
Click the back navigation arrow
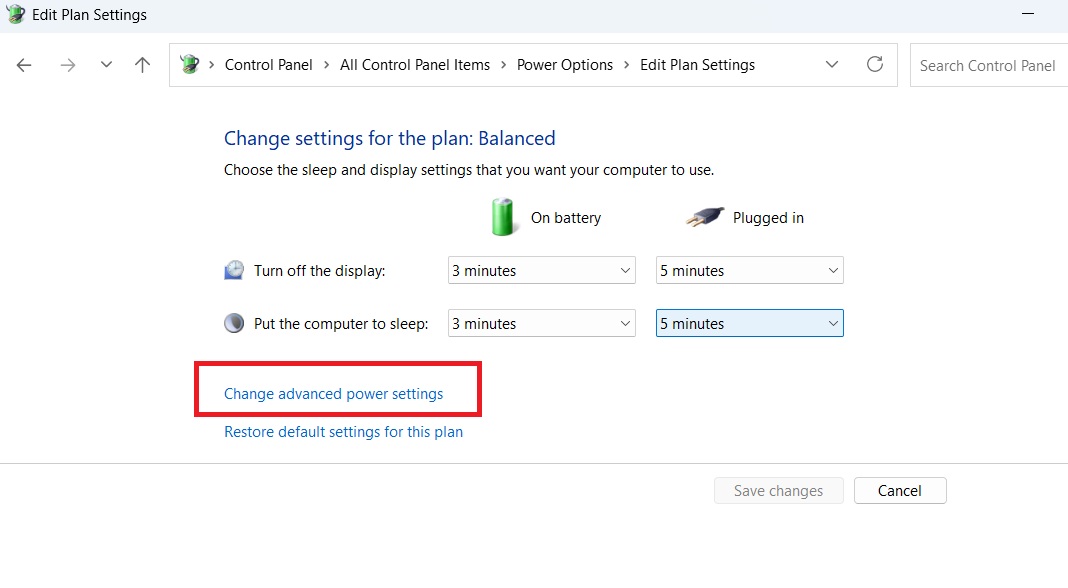pyautogui.click(x=23, y=64)
